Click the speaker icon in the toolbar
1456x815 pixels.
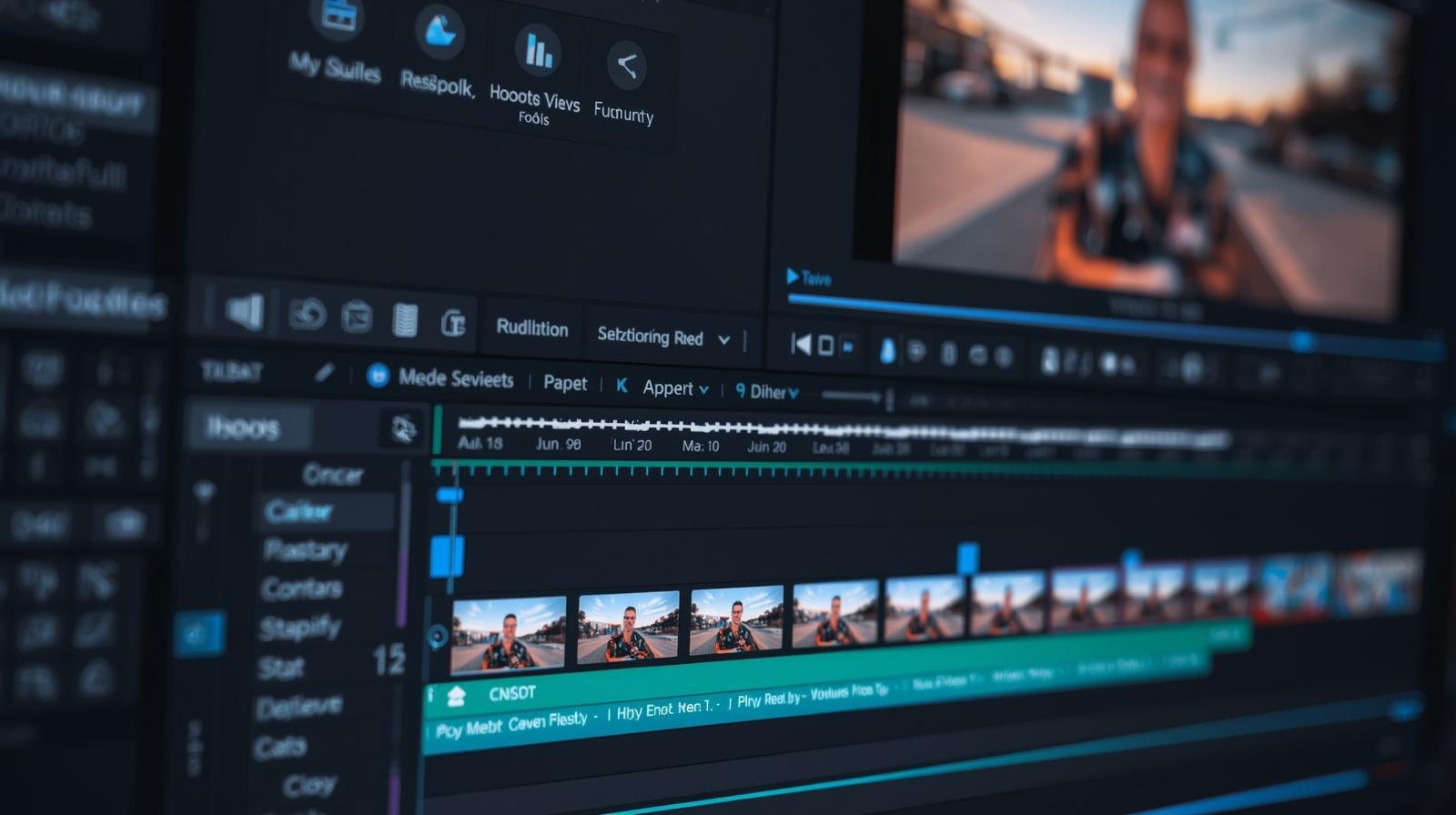[x=244, y=312]
